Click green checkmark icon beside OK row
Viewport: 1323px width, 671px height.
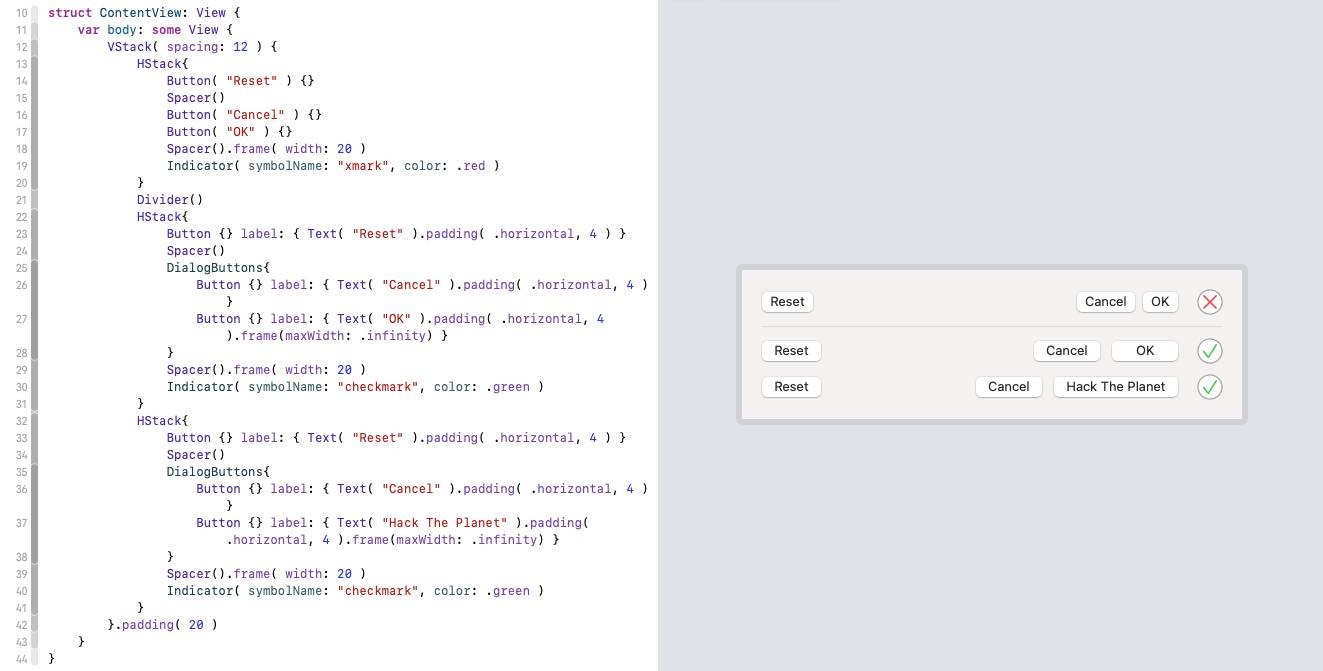pos(1210,351)
